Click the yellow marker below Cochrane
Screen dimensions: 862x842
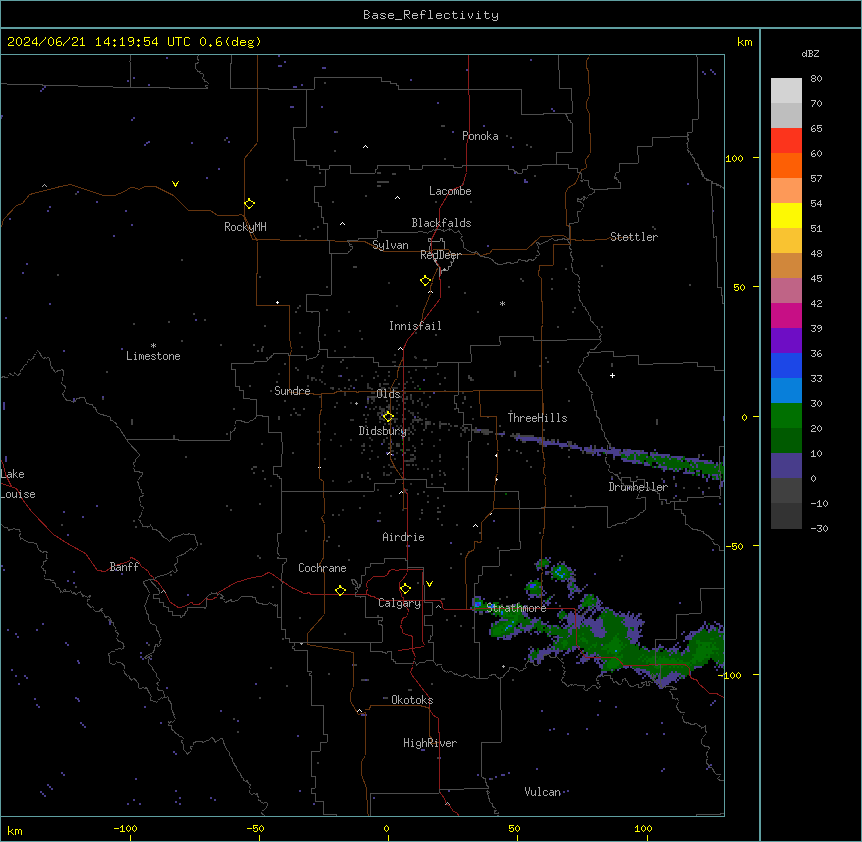(x=340, y=590)
